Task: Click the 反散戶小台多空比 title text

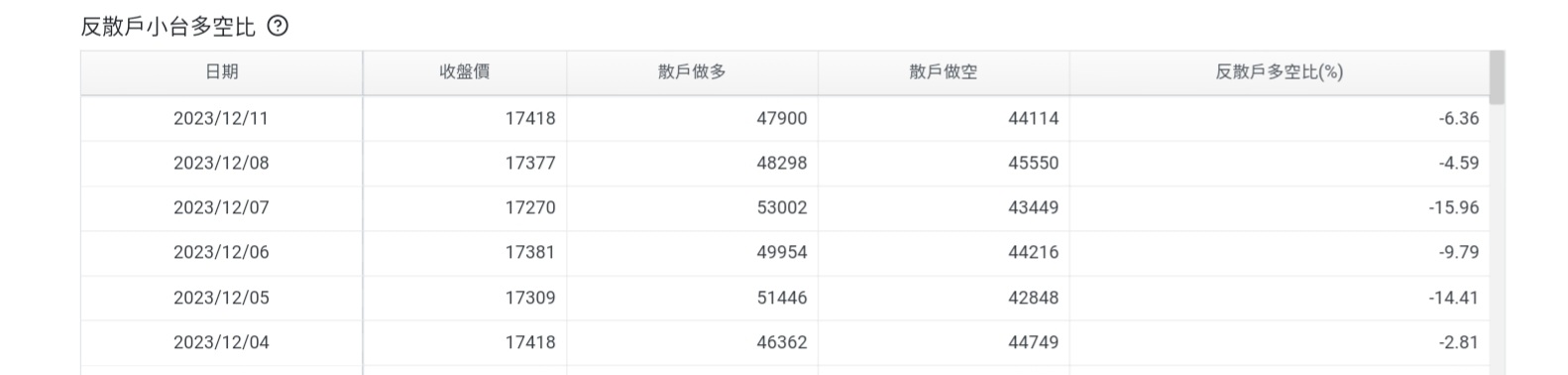Action: coord(168,27)
